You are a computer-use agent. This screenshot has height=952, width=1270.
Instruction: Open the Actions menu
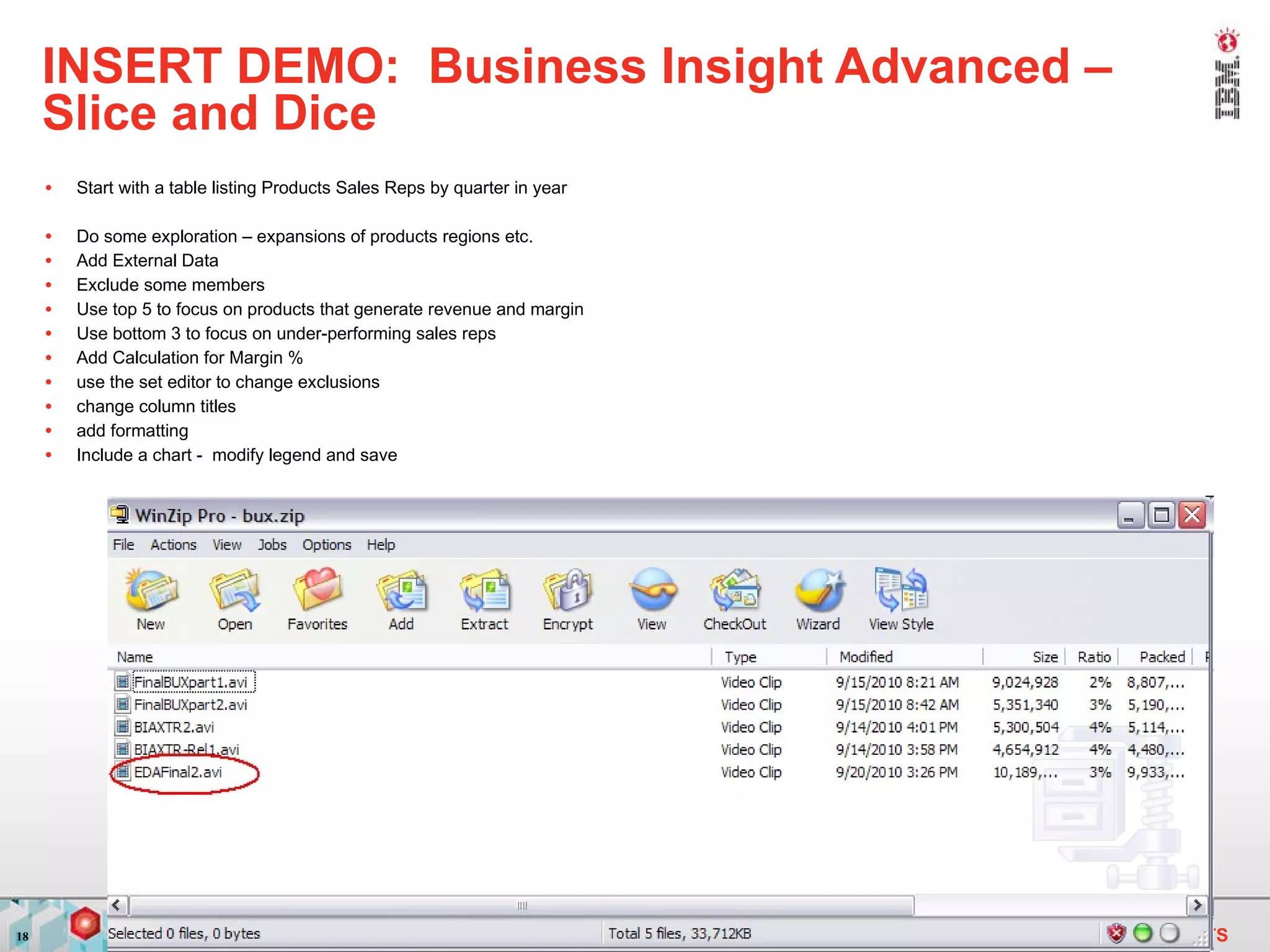(174, 545)
